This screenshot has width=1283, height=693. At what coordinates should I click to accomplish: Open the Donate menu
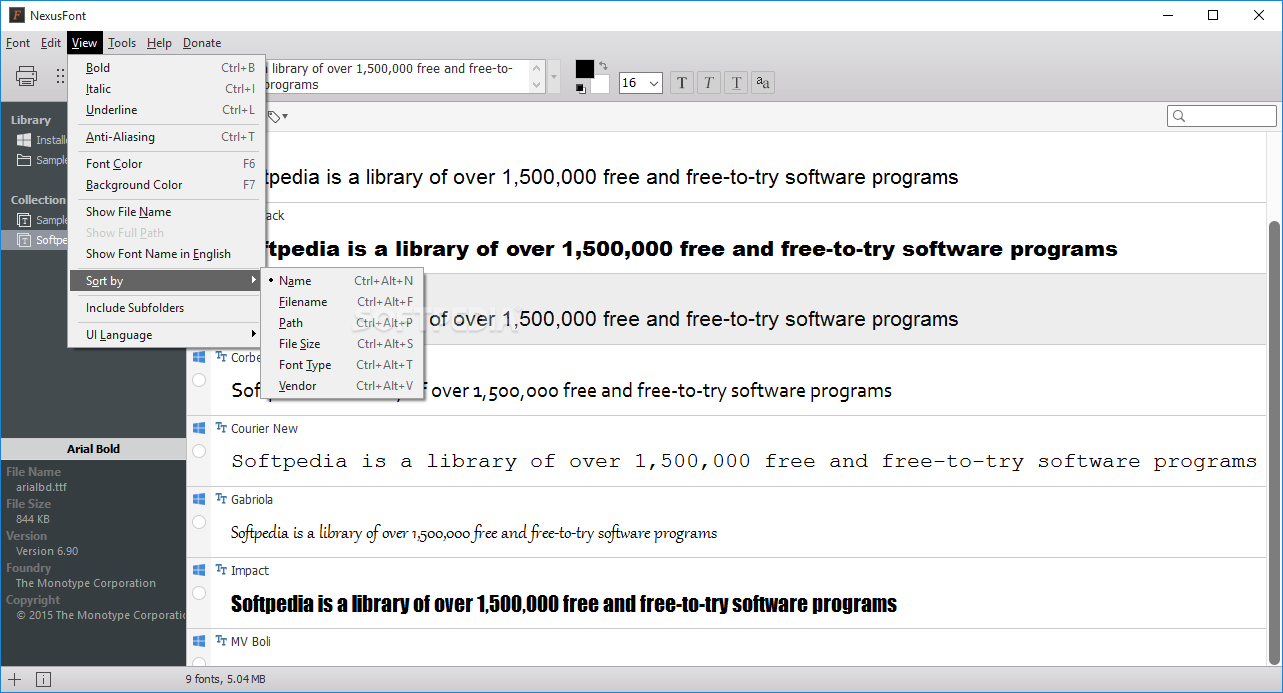(202, 43)
